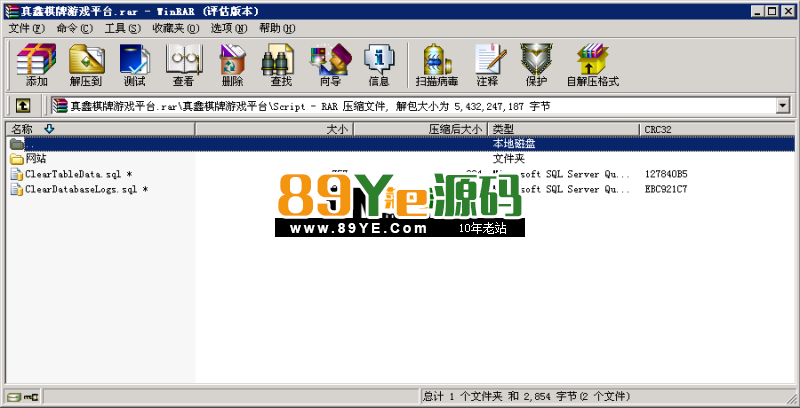The height and width of the screenshot is (408, 800).
Task: Click the ClearDatabaseLogs.sql * filename
Action: tap(87, 190)
